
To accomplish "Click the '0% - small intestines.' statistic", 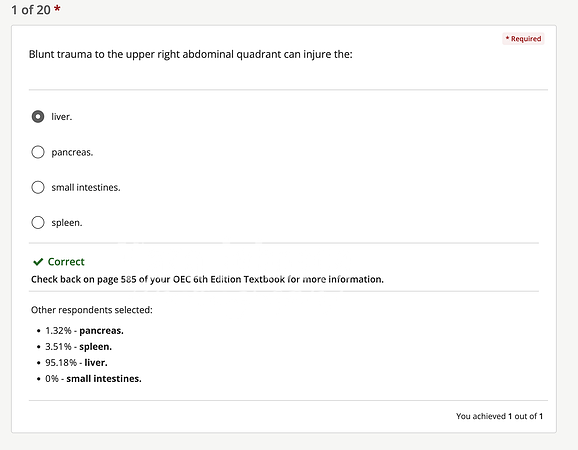I will tap(93, 379).
